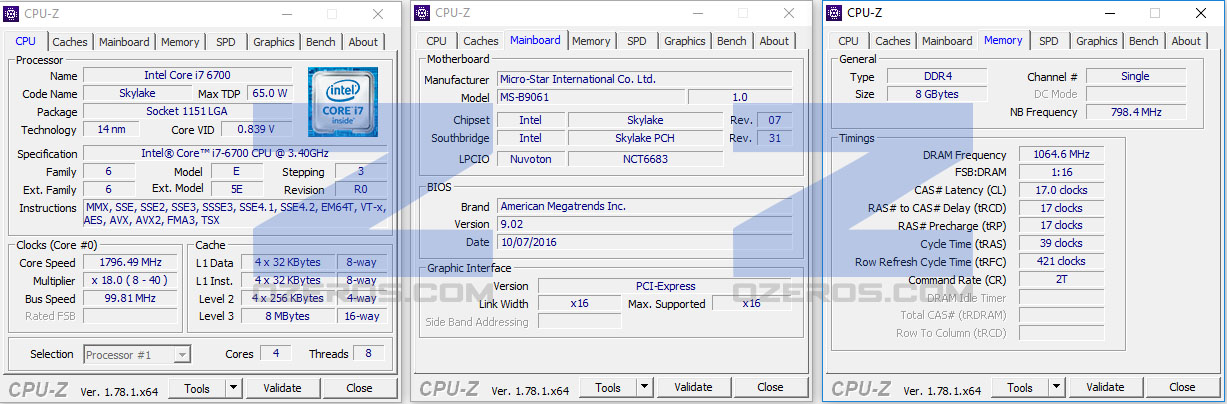Open the Memory tab in the left window
Viewport: 1227px width, 404px height.
pos(180,42)
